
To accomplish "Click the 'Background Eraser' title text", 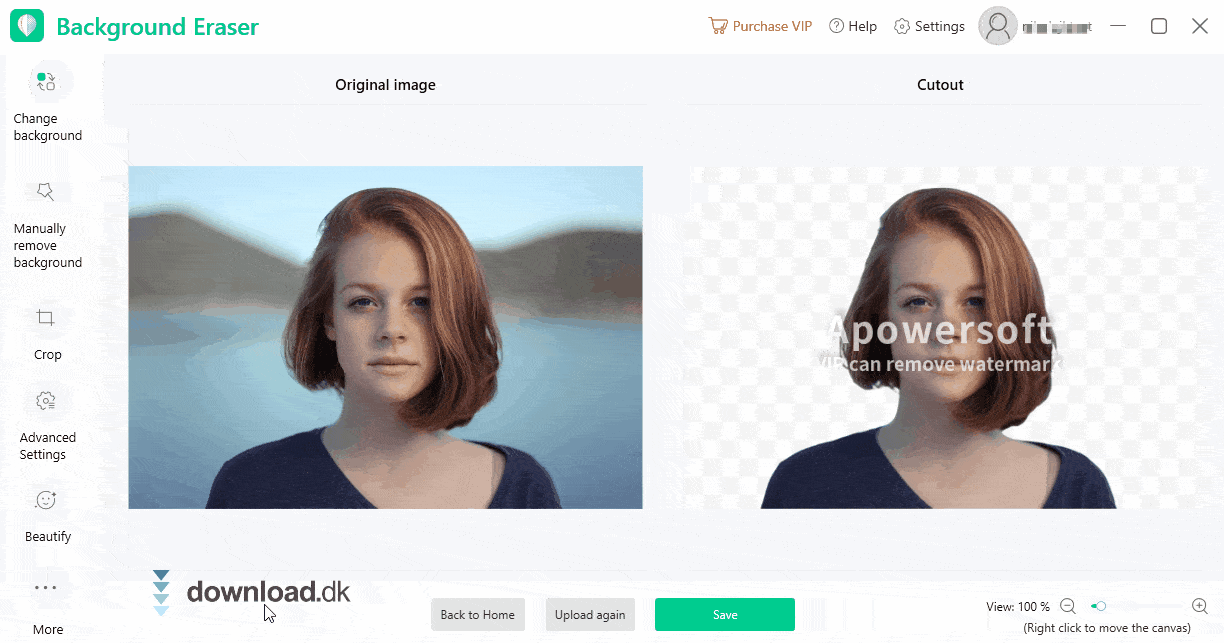I will pos(157,27).
